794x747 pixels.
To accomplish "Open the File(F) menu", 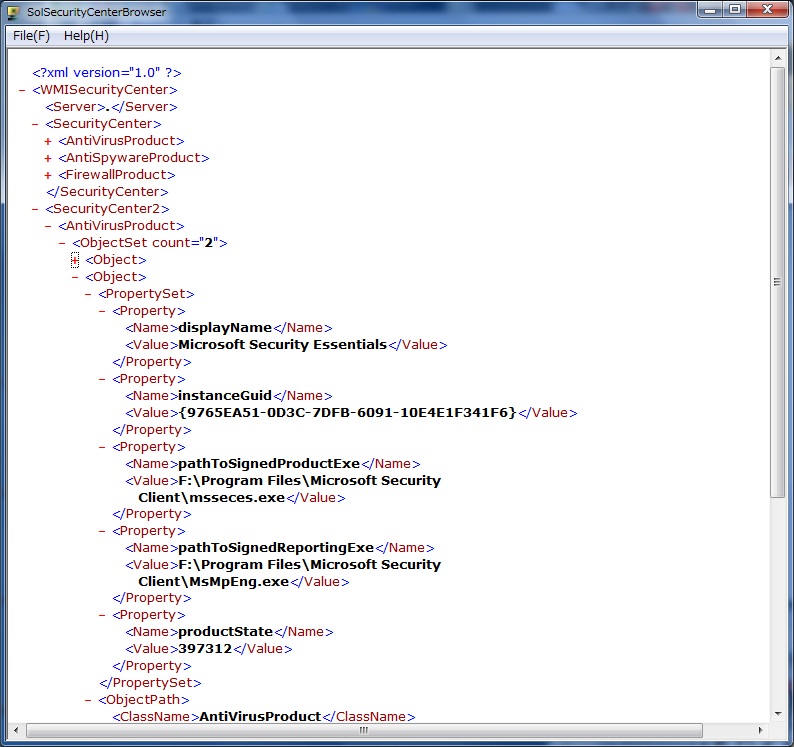I will [x=31, y=35].
